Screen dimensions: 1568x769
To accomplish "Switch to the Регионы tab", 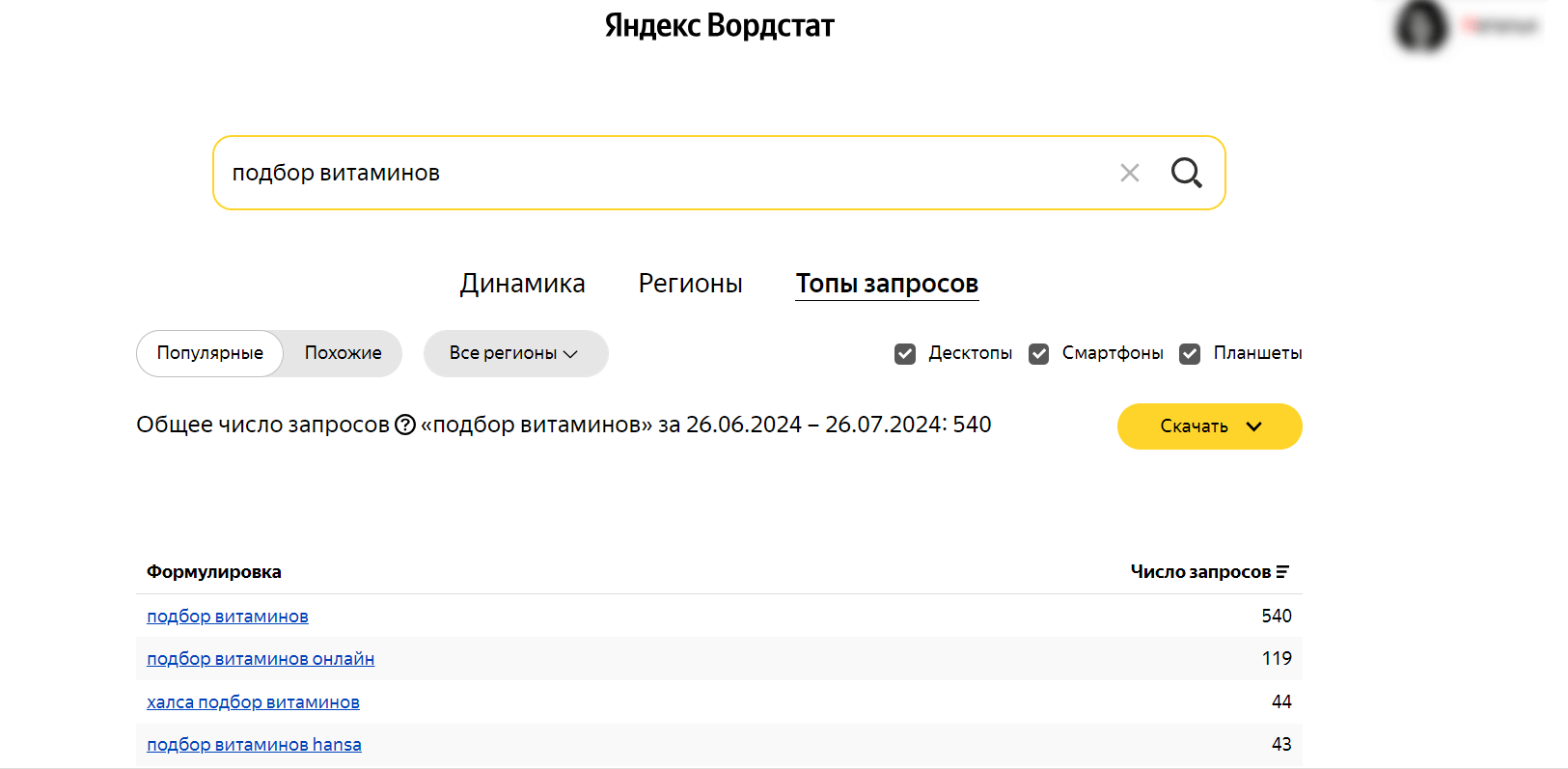I will (x=690, y=284).
